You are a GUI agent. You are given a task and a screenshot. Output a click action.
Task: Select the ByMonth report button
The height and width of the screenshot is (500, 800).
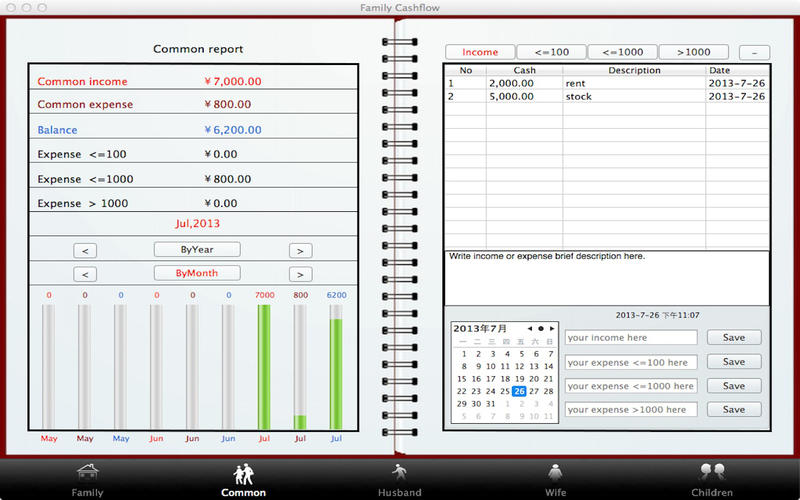pyautogui.click(x=197, y=273)
